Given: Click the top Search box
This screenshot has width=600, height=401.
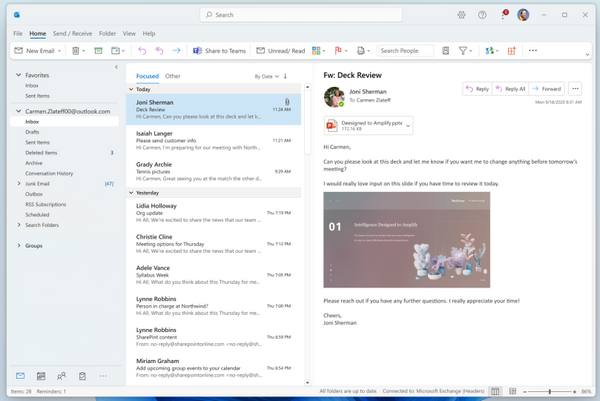Looking at the screenshot, I should (x=301, y=15).
